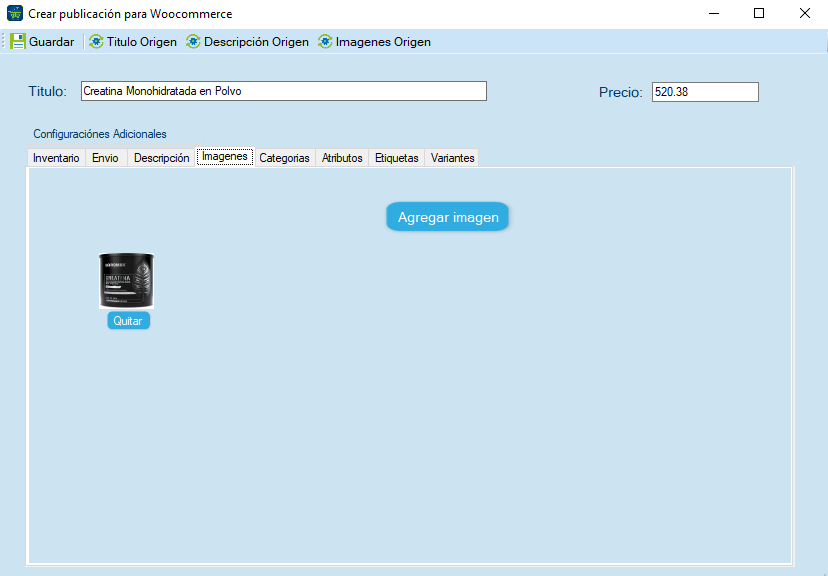
Task: Load images via Imagenes Origen label
Action: pos(383,42)
